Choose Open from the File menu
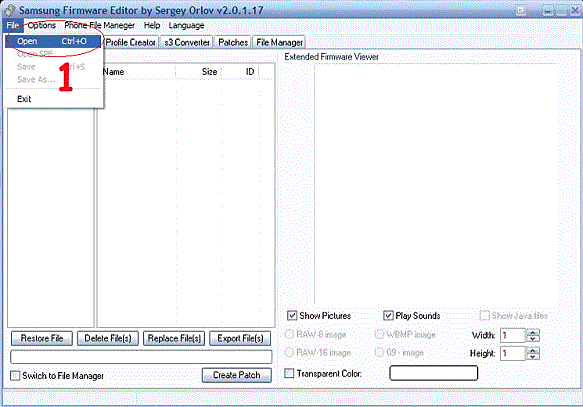Viewport: 583px width, 407px height. [53, 41]
